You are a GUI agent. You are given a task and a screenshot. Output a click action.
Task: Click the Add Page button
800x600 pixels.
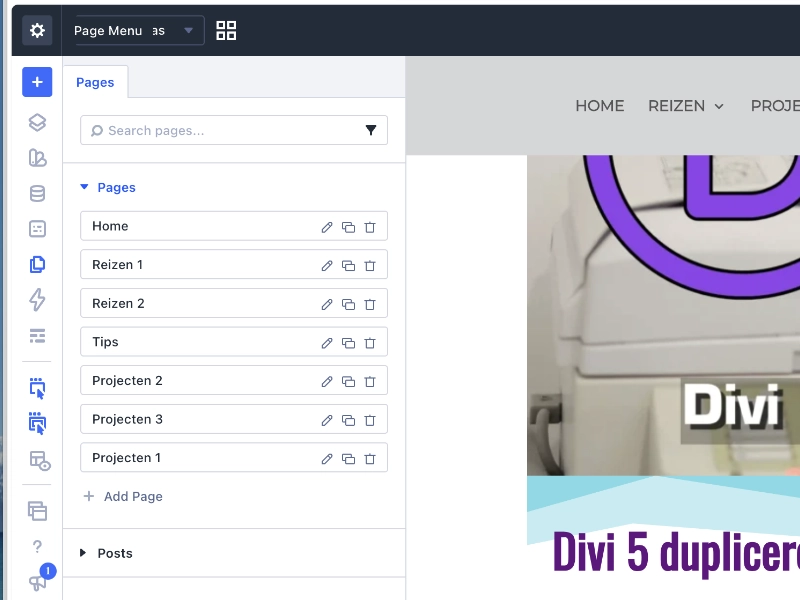(x=123, y=496)
